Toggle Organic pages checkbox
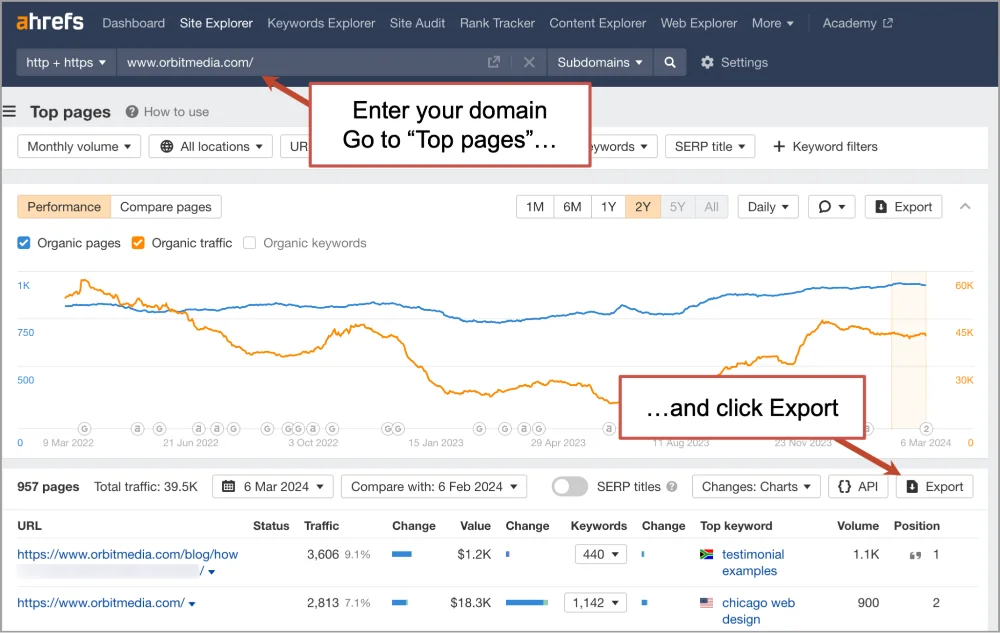This screenshot has height=633, width=1000. pyautogui.click(x=24, y=243)
